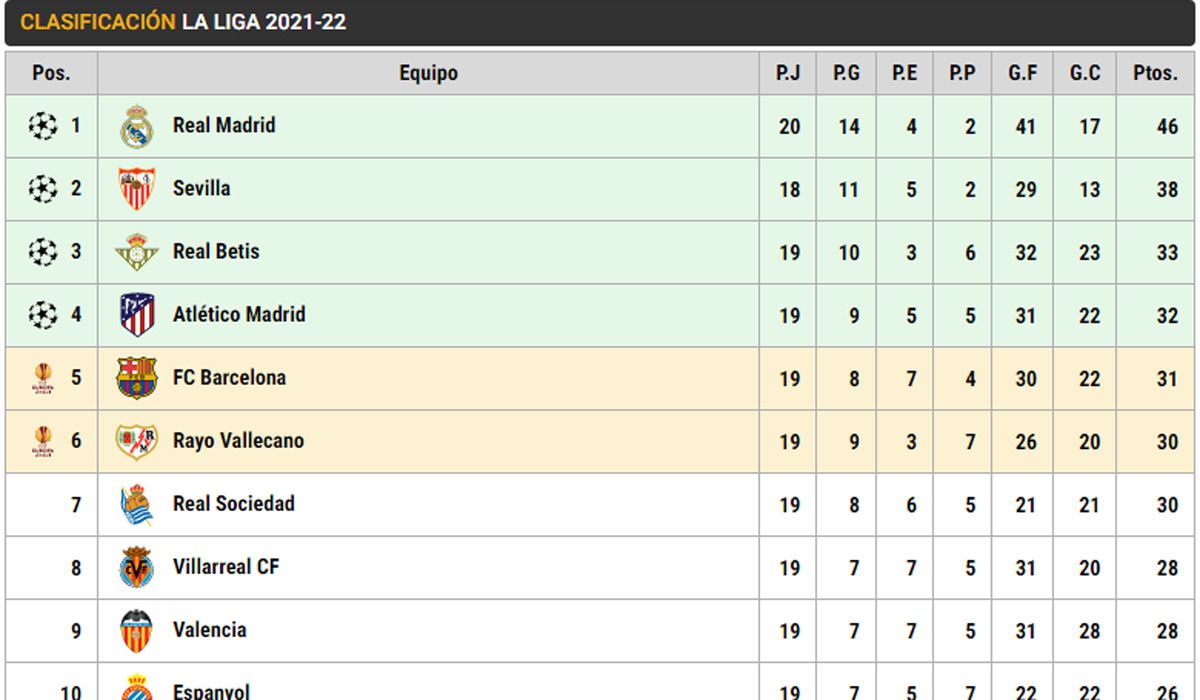Click the Real Madrid club crest
Image resolution: width=1200 pixels, height=700 pixels.
137,127
